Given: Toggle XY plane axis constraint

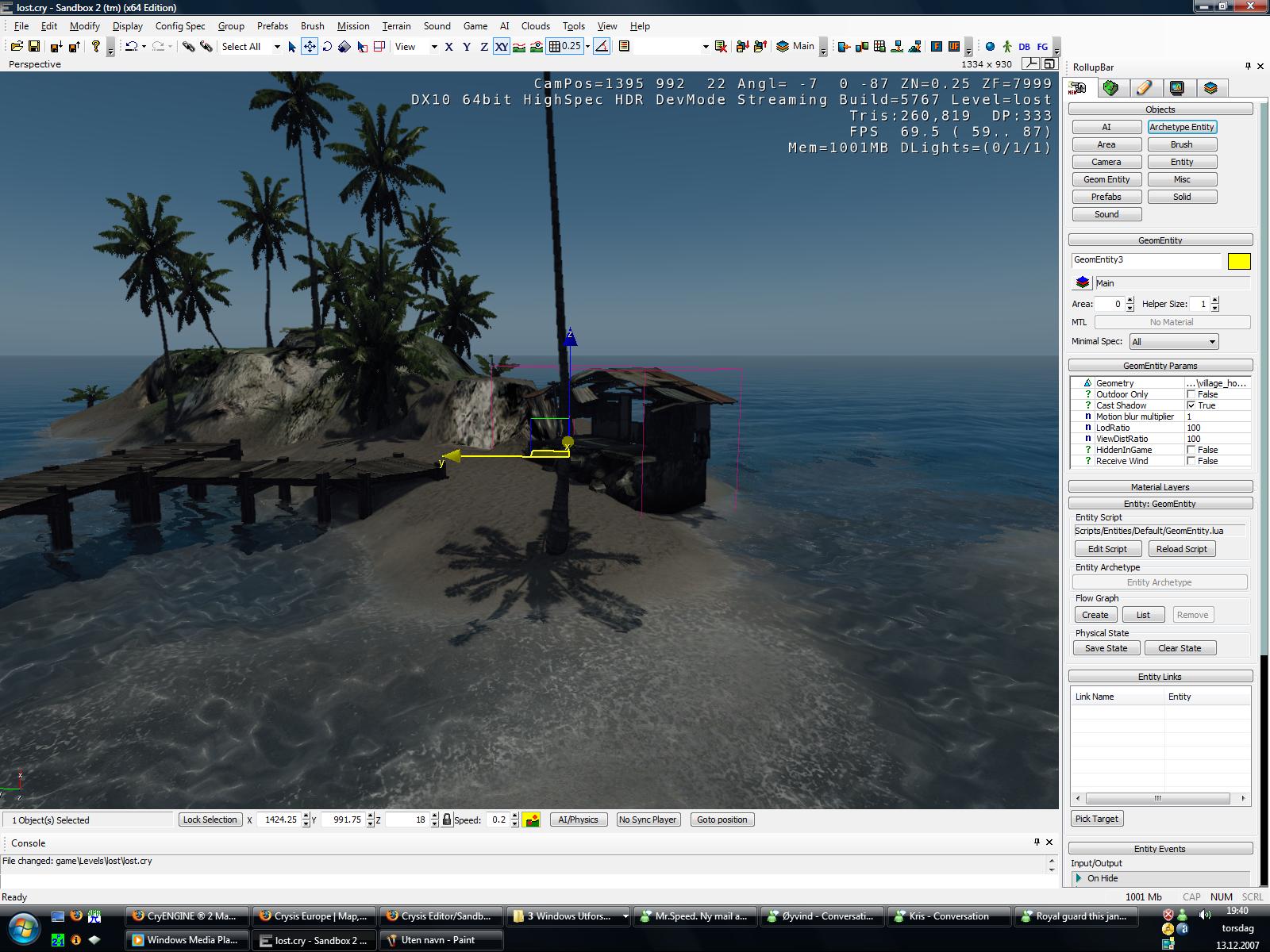Looking at the screenshot, I should pos(502,47).
